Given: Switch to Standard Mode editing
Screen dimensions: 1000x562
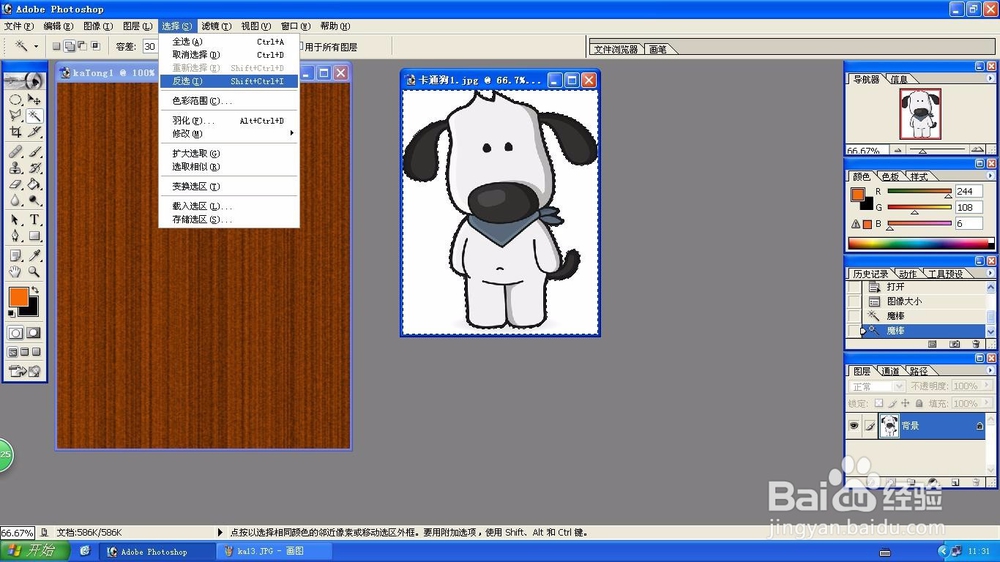Looking at the screenshot, I should point(15,333).
